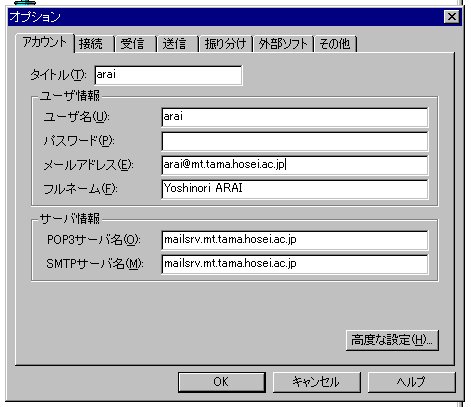
Task: Close the オプション dialog with X
Action: pos(452,16)
